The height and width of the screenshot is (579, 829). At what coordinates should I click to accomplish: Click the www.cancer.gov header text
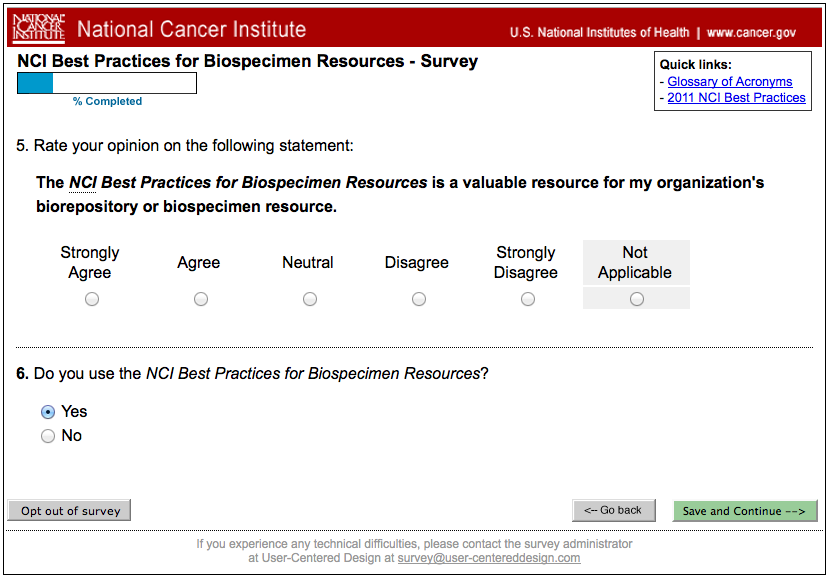coord(751,33)
